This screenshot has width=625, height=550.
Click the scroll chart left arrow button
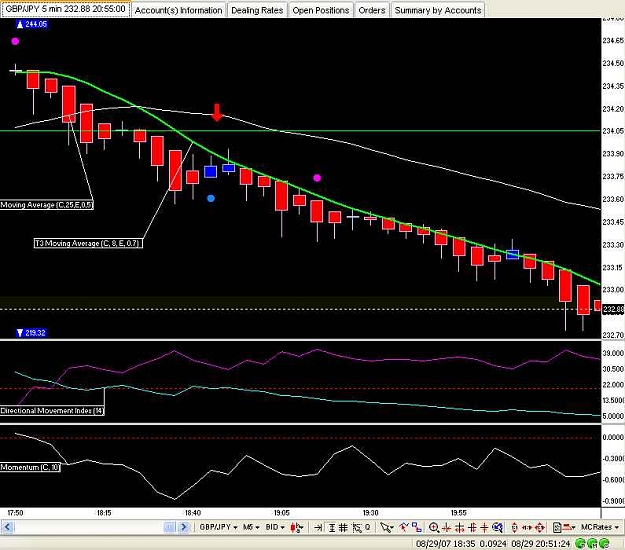8,527
